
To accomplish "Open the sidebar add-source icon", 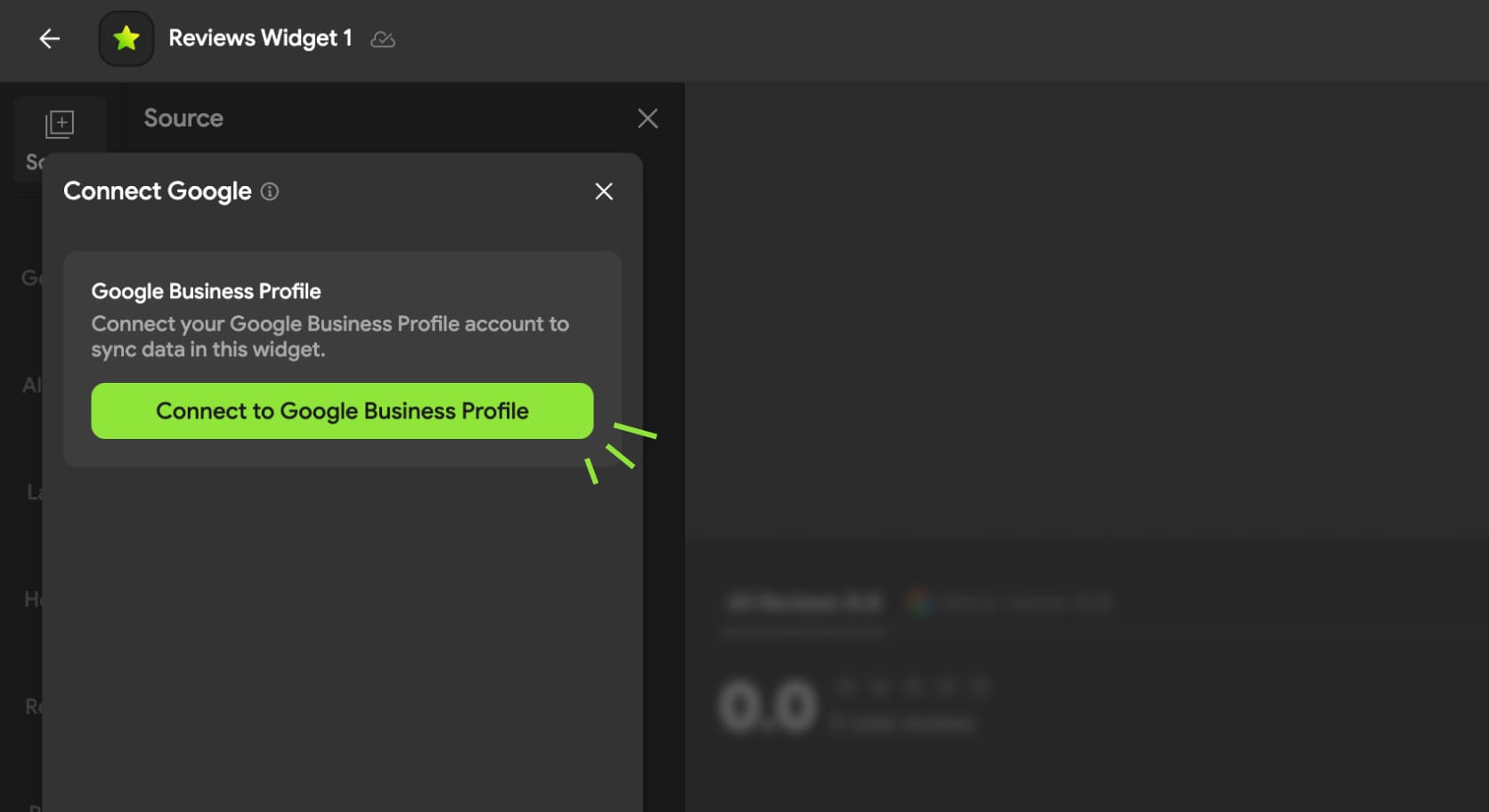I will point(60,124).
